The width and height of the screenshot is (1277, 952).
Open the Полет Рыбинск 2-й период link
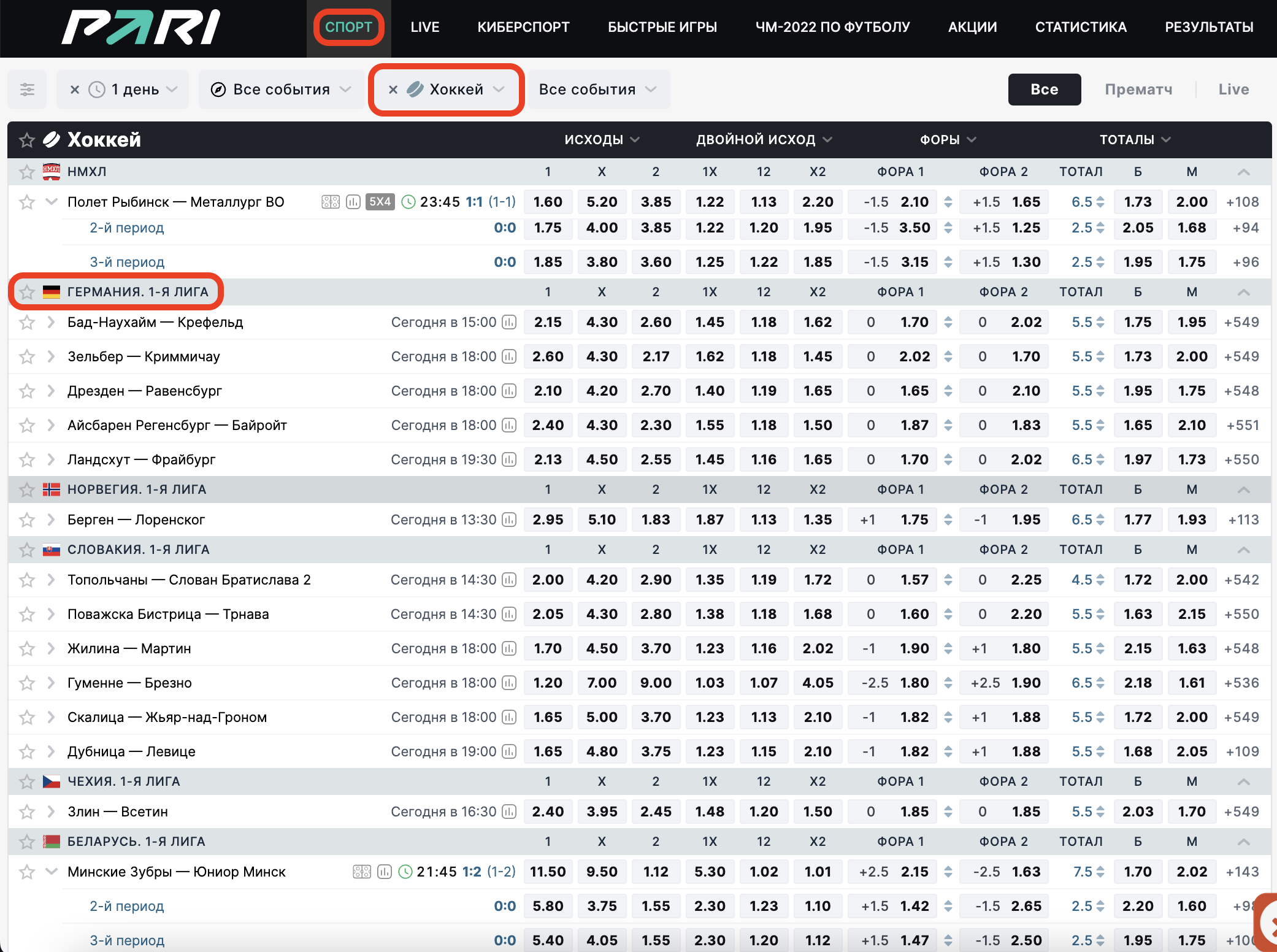127,228
